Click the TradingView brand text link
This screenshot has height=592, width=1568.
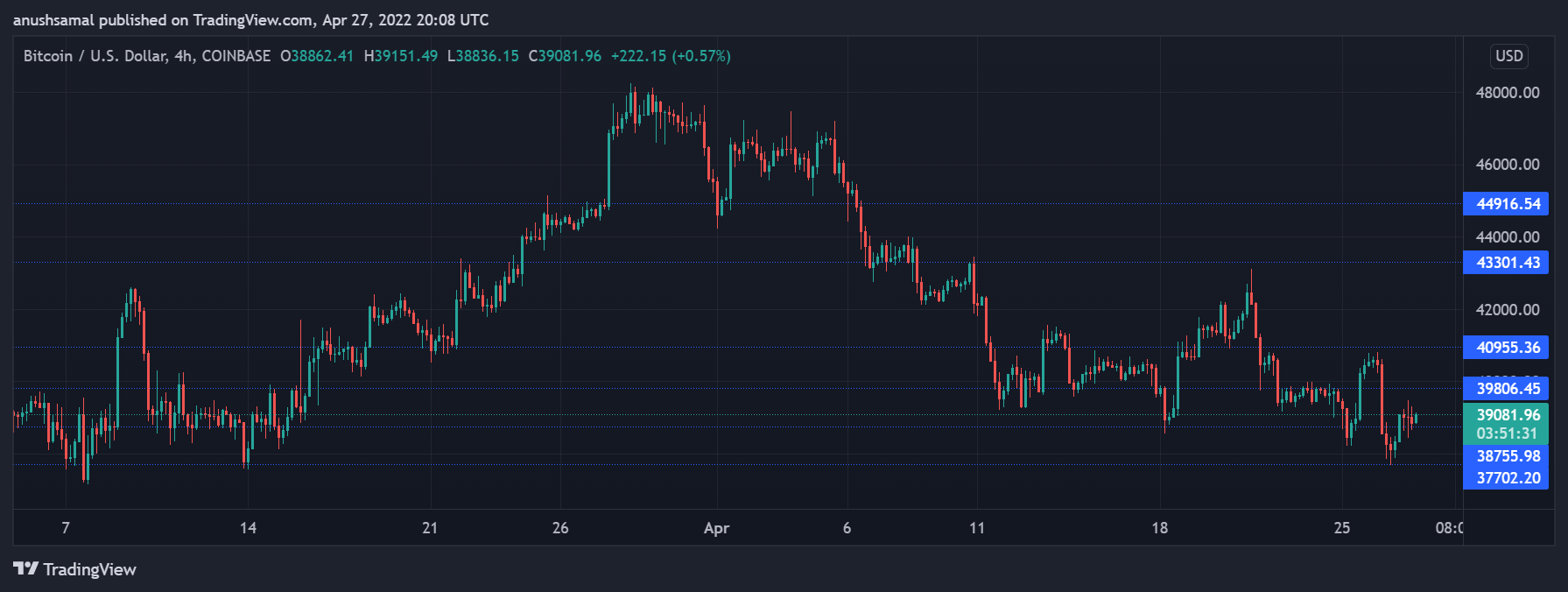pyautogui.click(x=90, y=569)
